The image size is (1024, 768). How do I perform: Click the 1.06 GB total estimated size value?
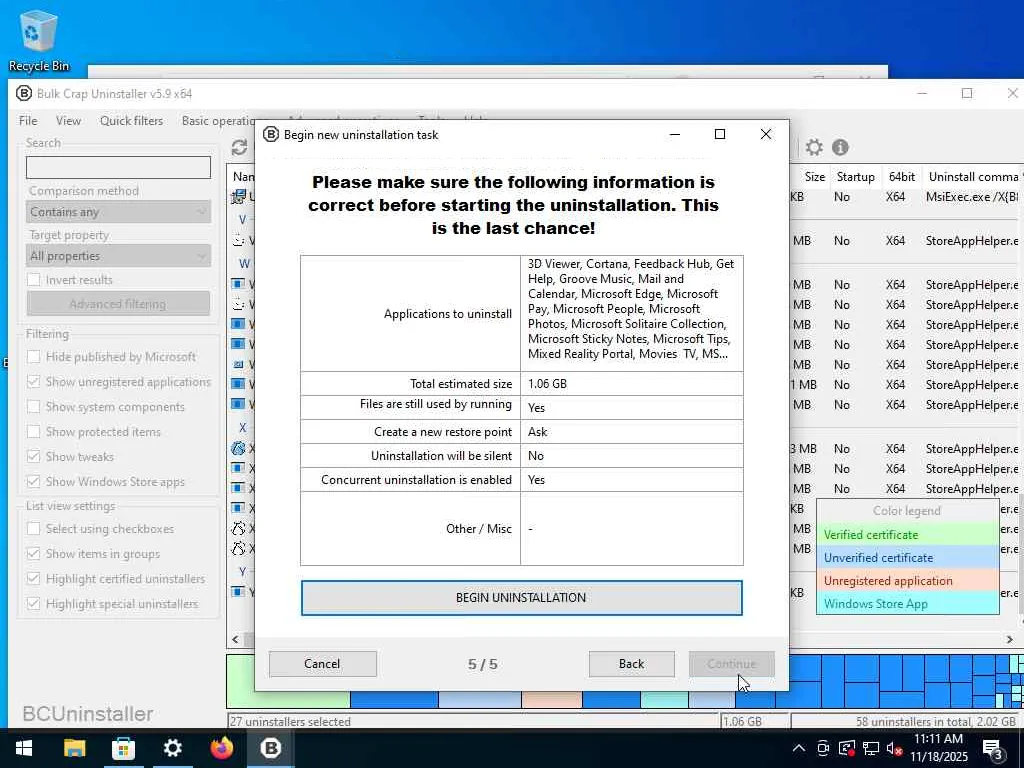coord(547,384)
